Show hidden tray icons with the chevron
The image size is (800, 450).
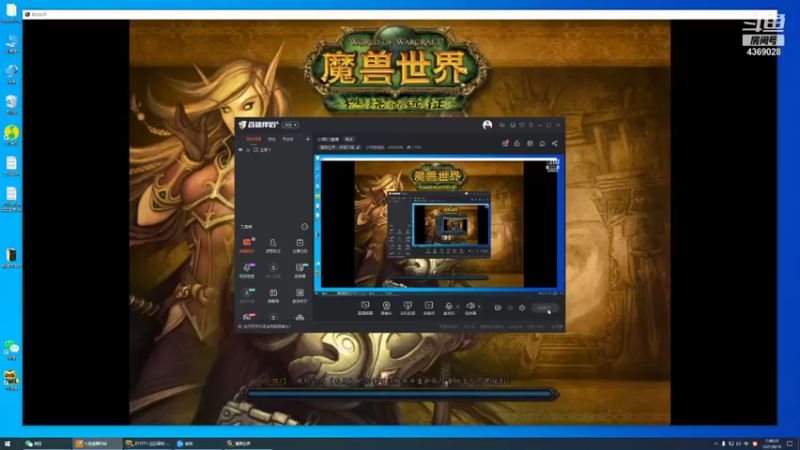pyautogui.click(x=716, y=444)
